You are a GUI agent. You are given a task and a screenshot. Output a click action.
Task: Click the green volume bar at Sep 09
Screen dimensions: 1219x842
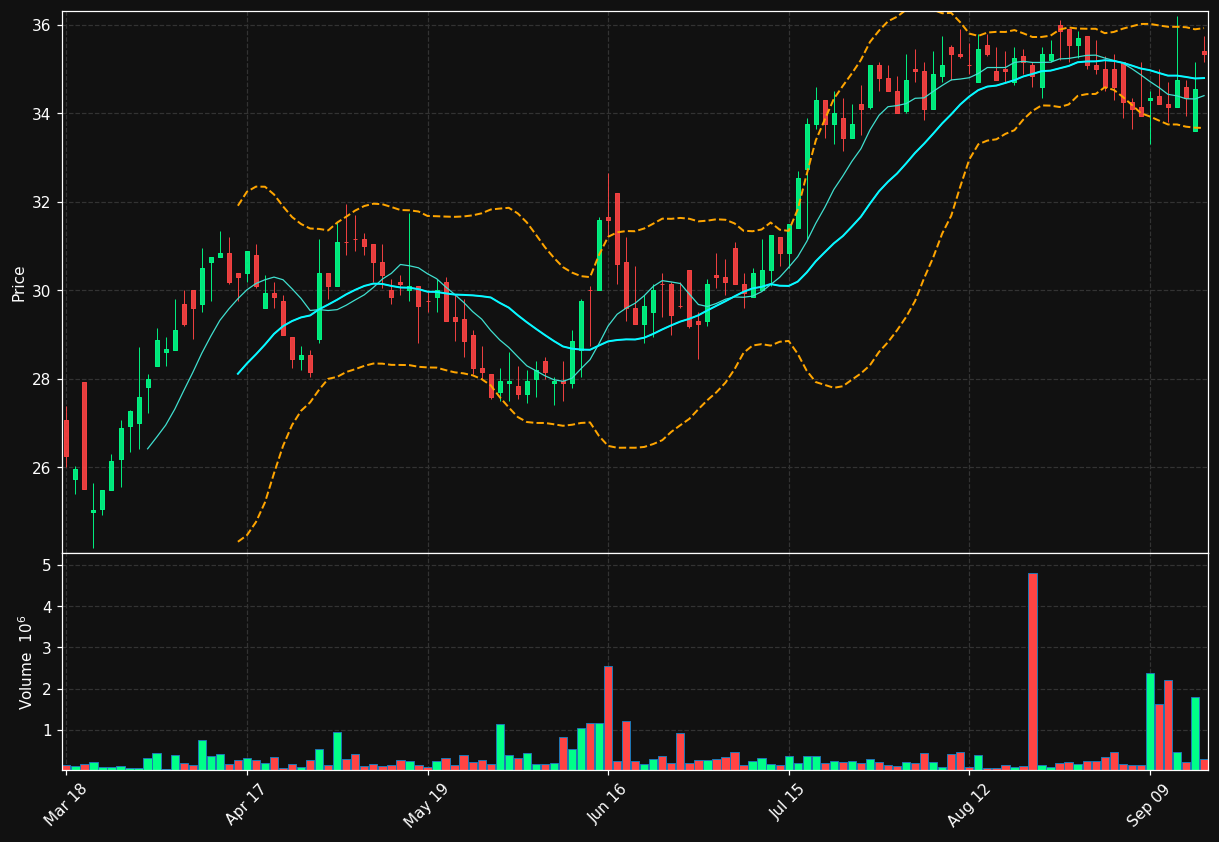pyautogui.click(x=1150, y=722)
